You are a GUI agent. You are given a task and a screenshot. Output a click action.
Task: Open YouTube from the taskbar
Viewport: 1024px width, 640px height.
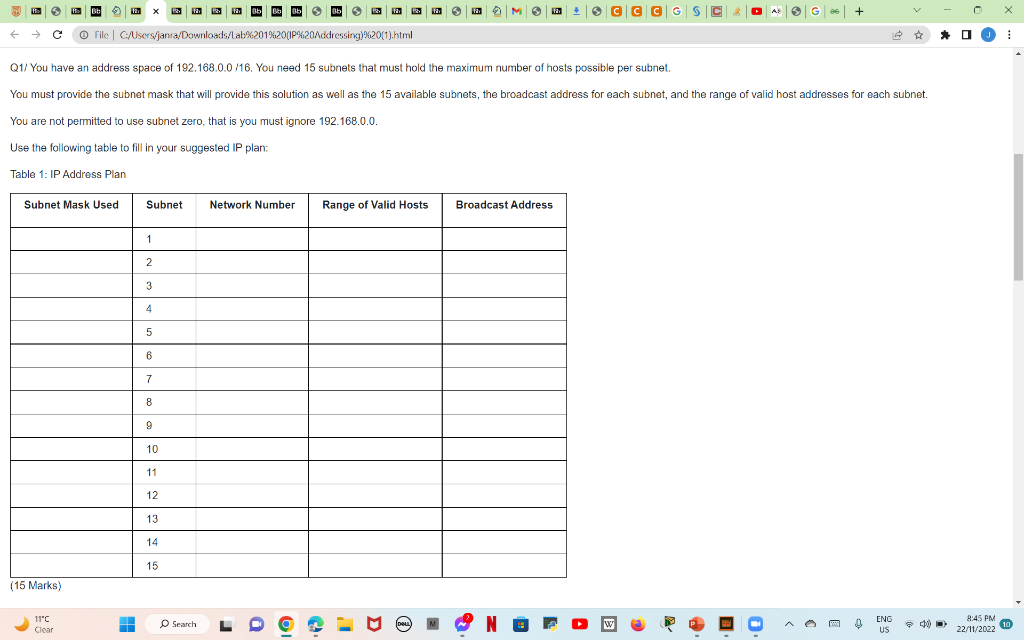point(578,624)
